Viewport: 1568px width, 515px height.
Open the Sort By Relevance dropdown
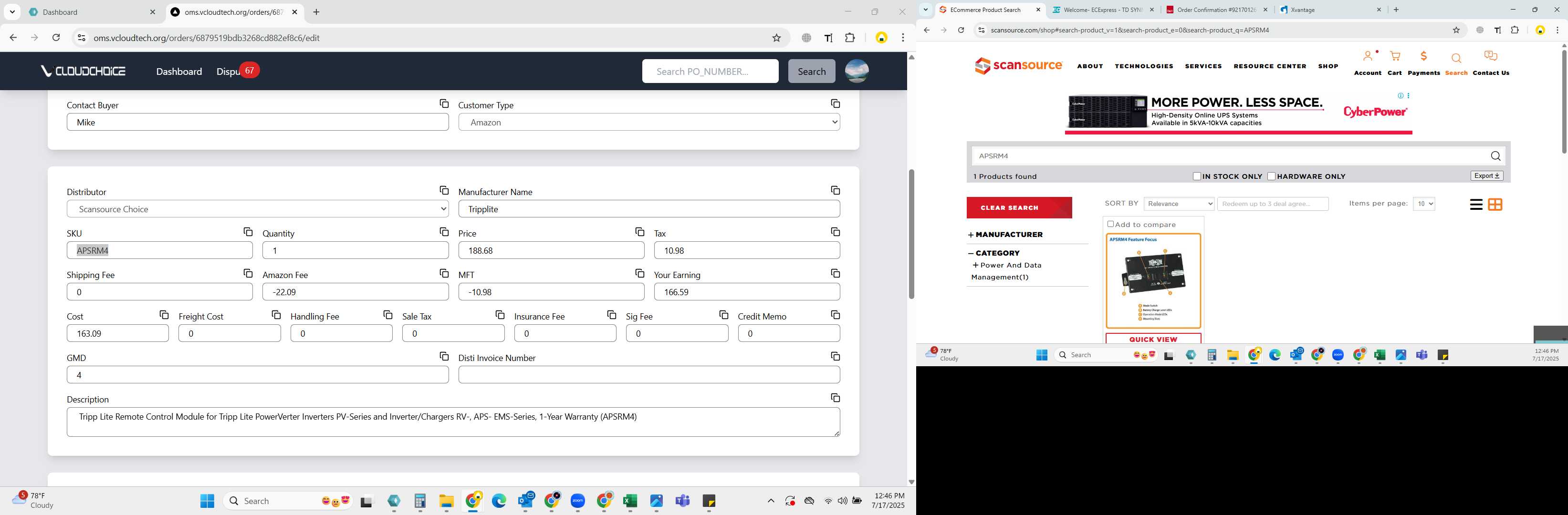(1179, 204)
